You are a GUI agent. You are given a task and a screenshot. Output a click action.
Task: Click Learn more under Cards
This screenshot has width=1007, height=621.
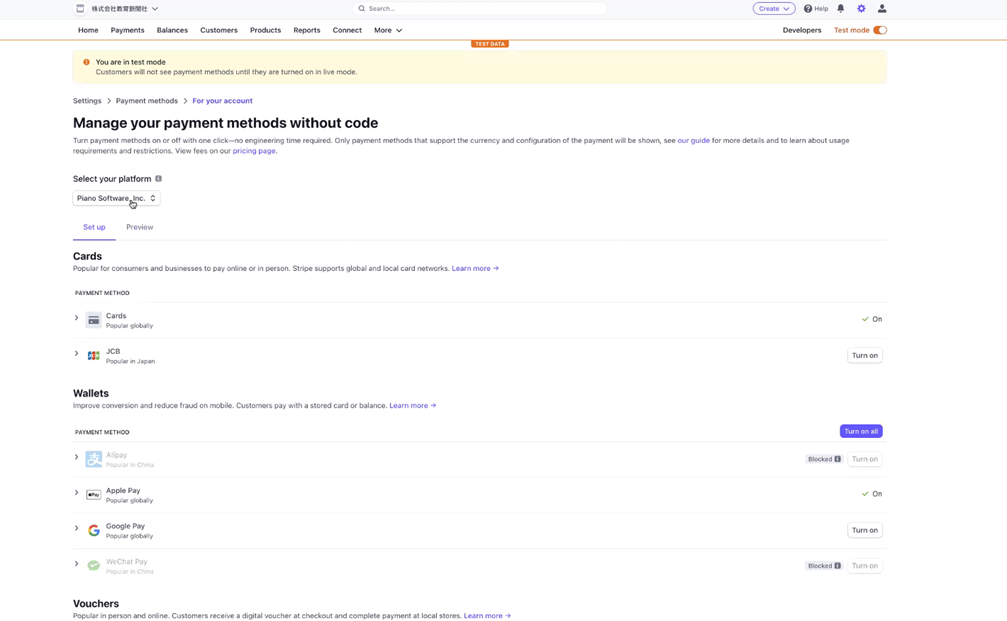coord(475,268)
